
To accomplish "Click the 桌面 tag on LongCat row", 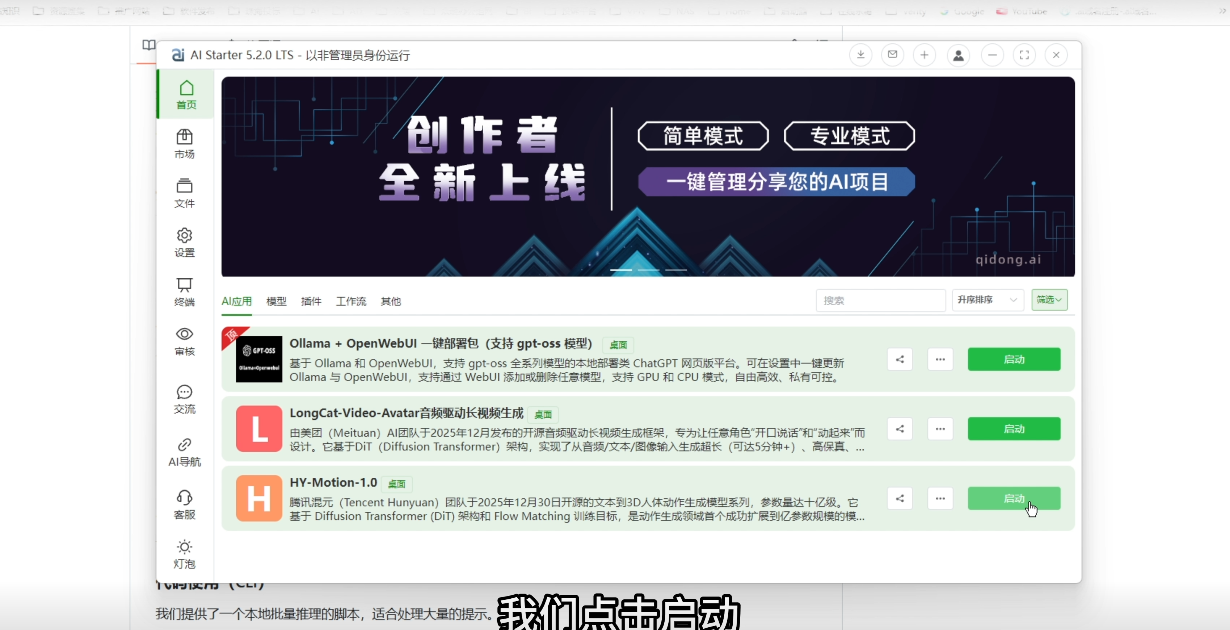I will tap(543, 414).
